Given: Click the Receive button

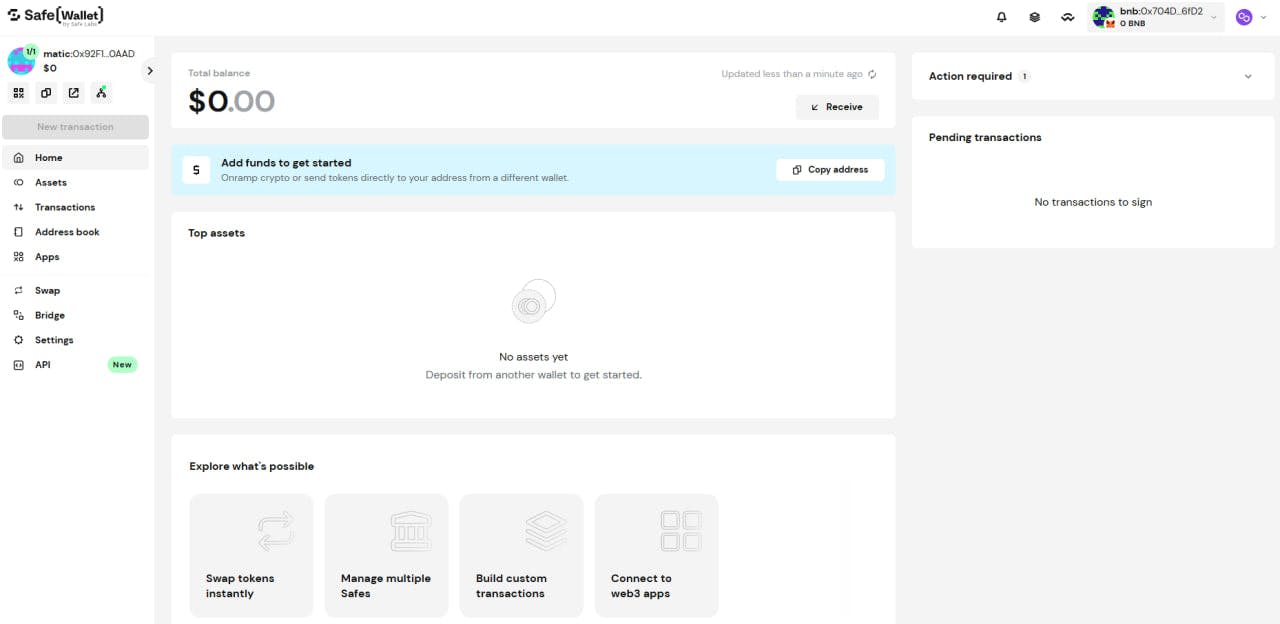Looking at the screenshot, I should click(x=837, y=107).
